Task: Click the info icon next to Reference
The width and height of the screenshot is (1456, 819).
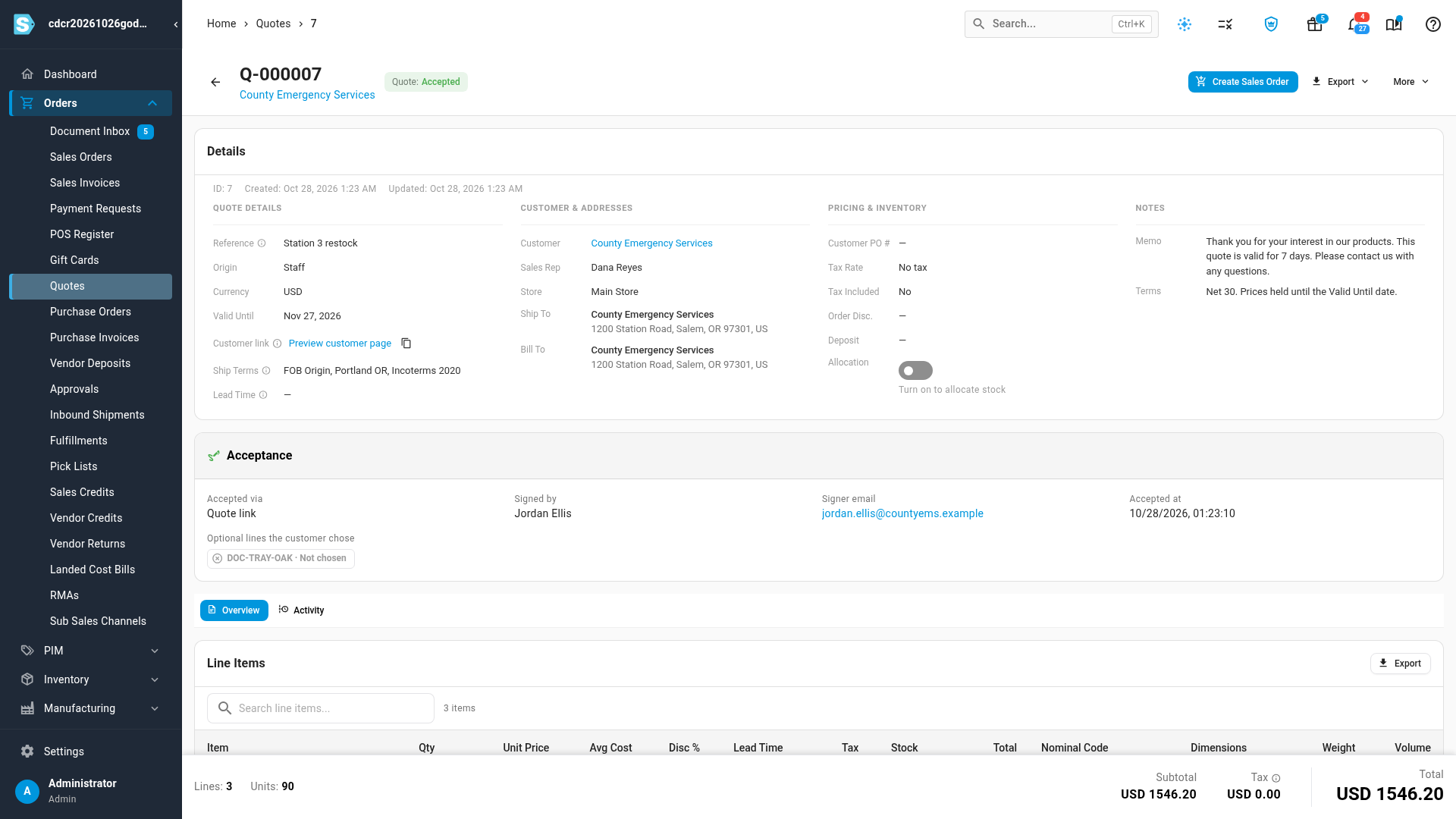Action: coord(262,243)
